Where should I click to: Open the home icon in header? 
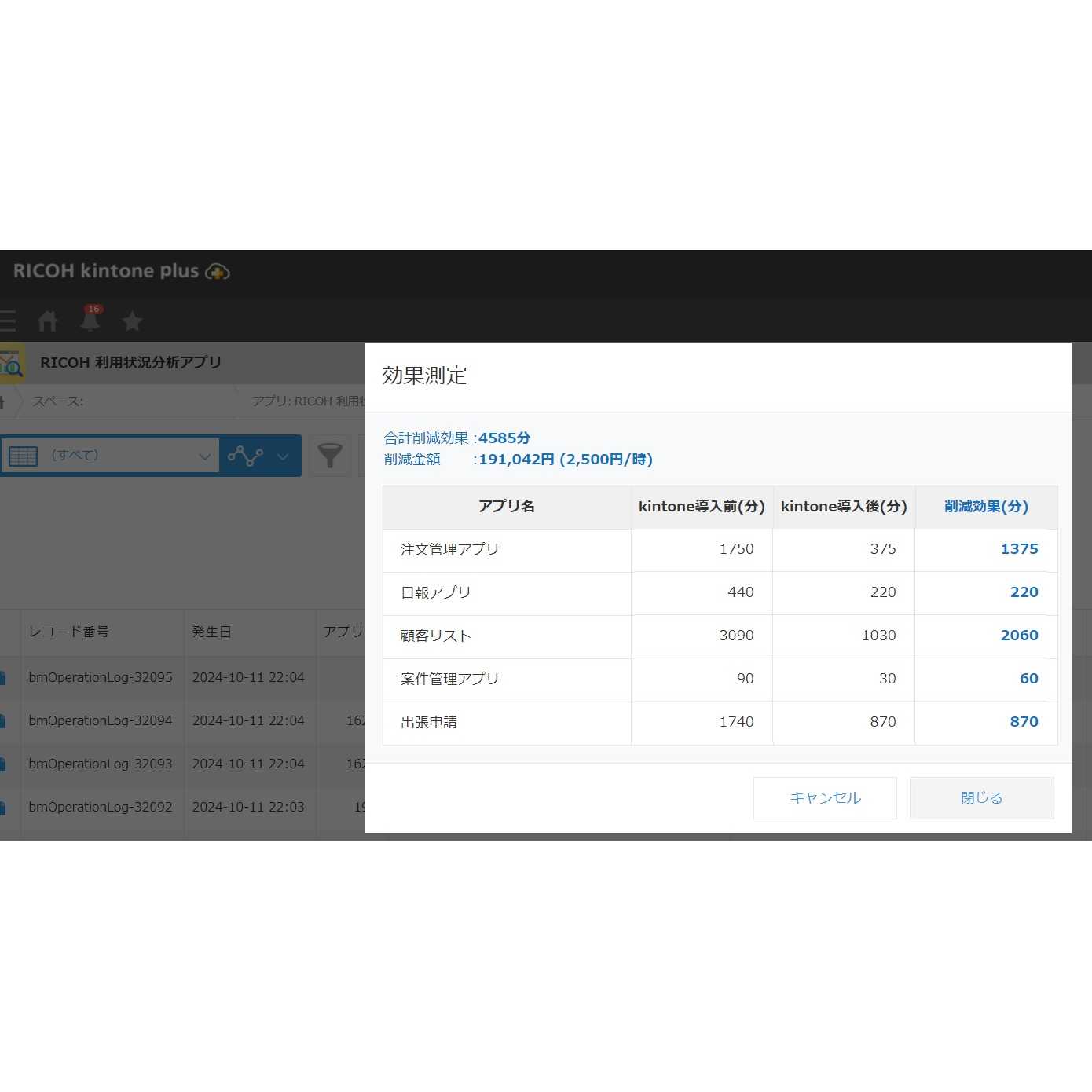[48, 321]
